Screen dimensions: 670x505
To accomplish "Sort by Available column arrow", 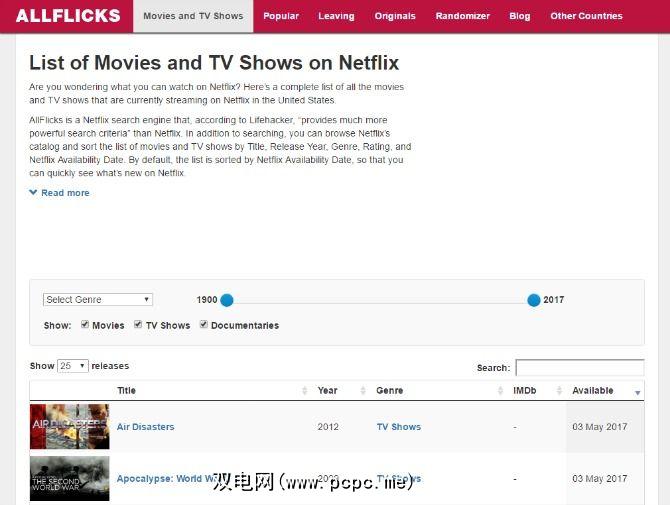I will pos(638,392).
